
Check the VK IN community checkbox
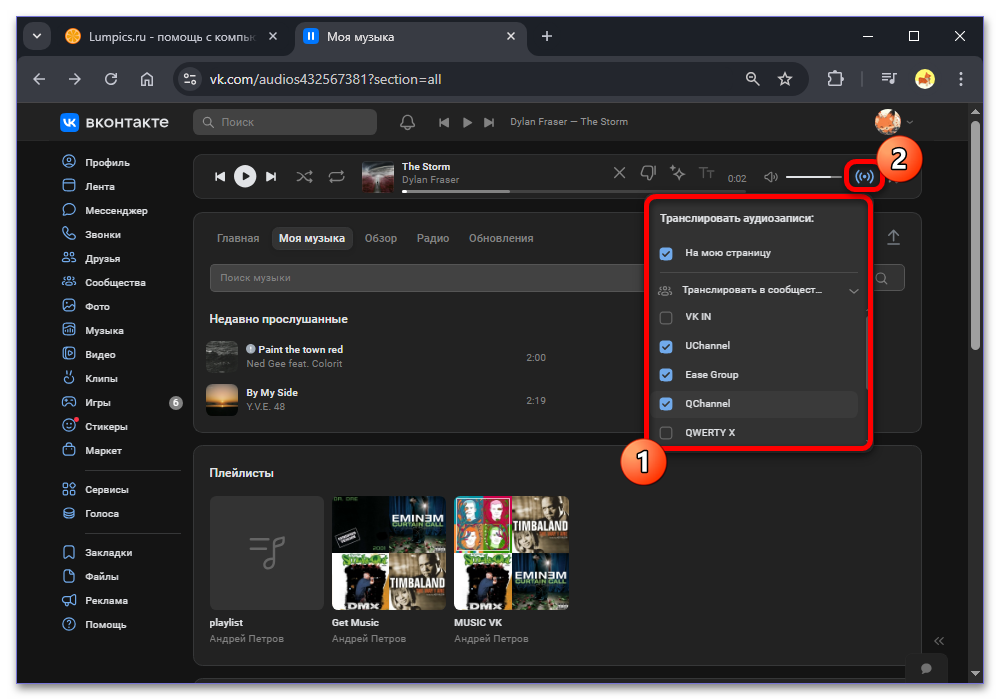click(666, 317)
